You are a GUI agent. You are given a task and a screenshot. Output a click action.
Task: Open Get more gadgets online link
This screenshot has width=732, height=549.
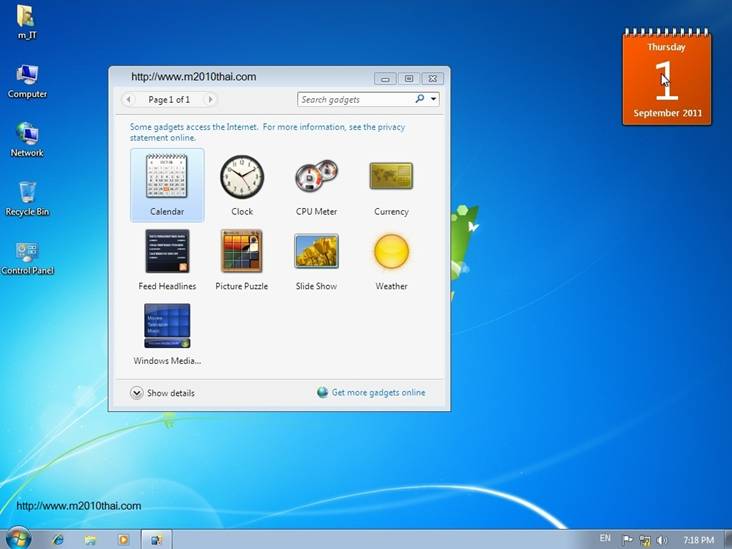371,393
